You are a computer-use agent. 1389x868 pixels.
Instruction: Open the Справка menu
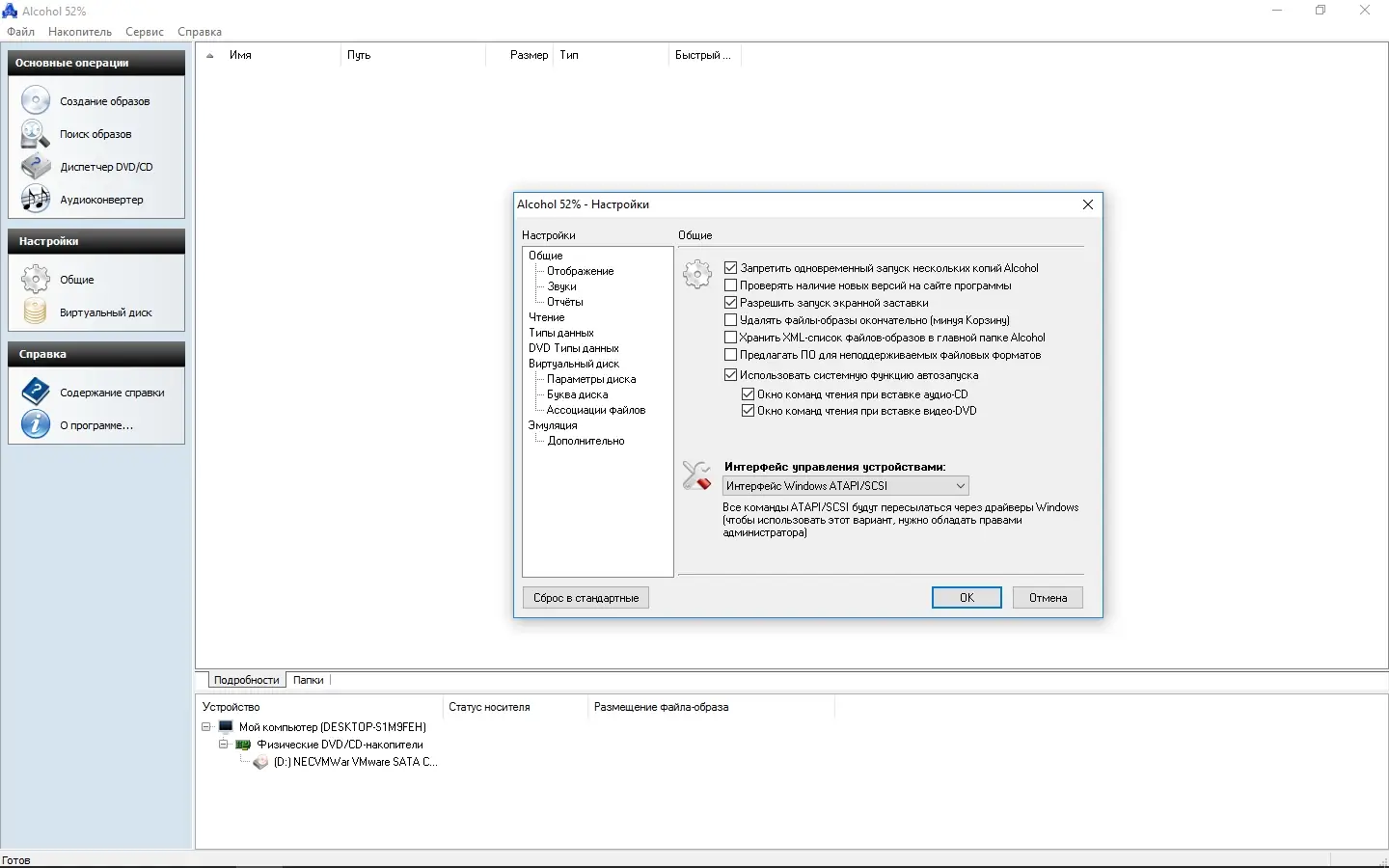pos(200,32)
